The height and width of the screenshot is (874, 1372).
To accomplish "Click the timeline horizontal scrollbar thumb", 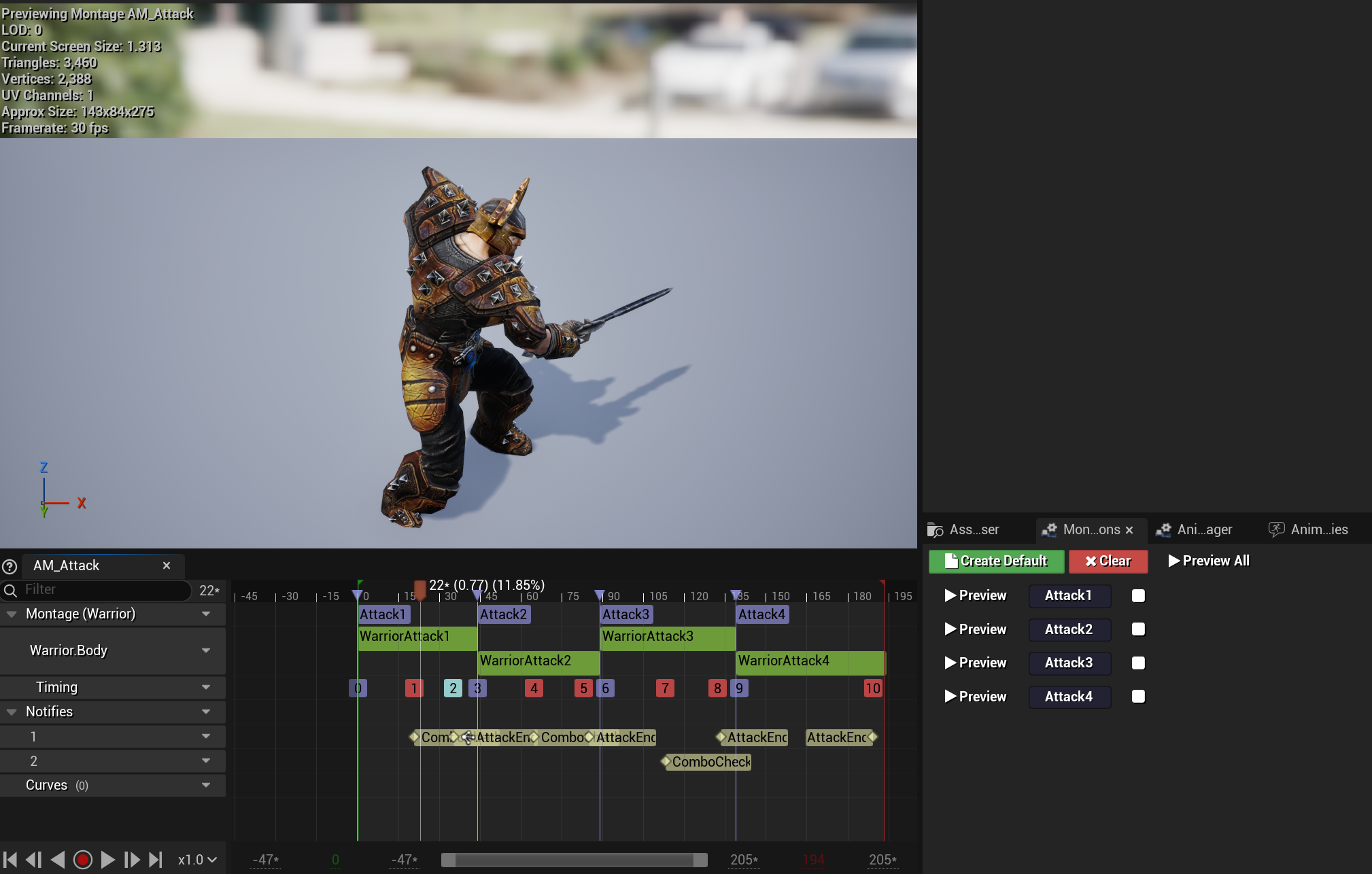I will [x=573, y=860].
